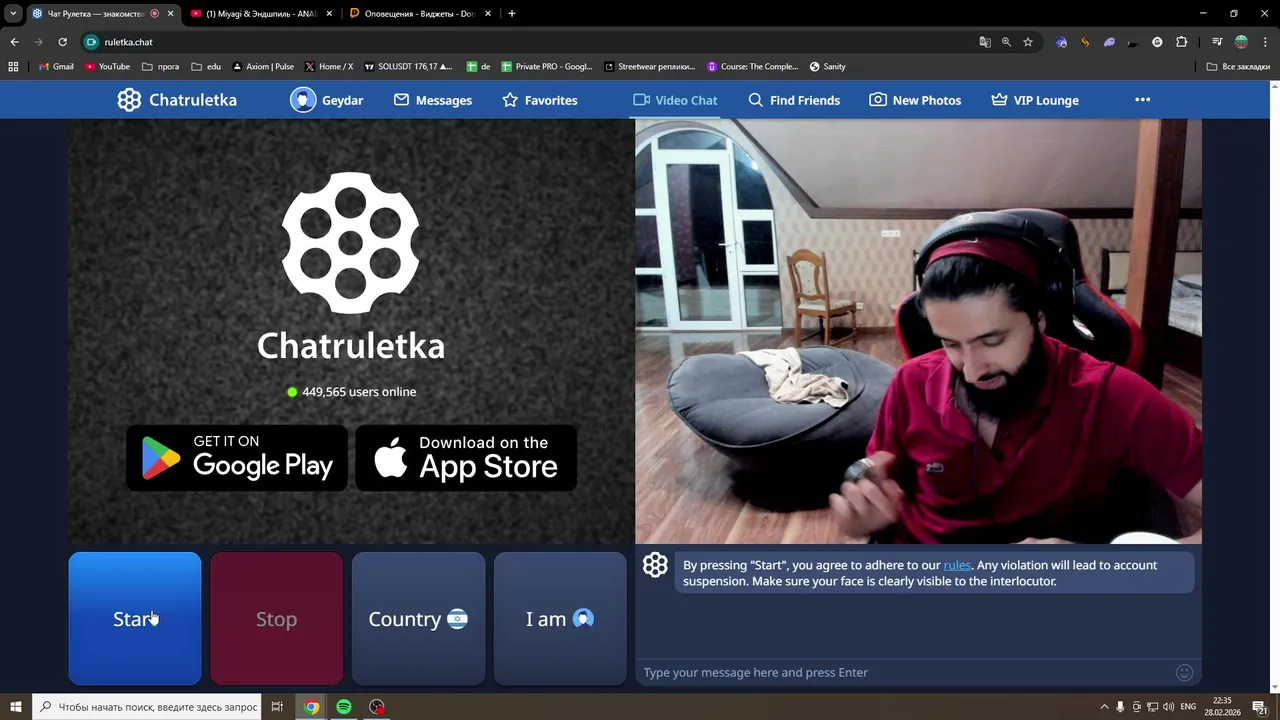Viewport: 1280px width, 720px height.
Task: Open the Chrome three-dot menu
Action: tap(1265, 42)
